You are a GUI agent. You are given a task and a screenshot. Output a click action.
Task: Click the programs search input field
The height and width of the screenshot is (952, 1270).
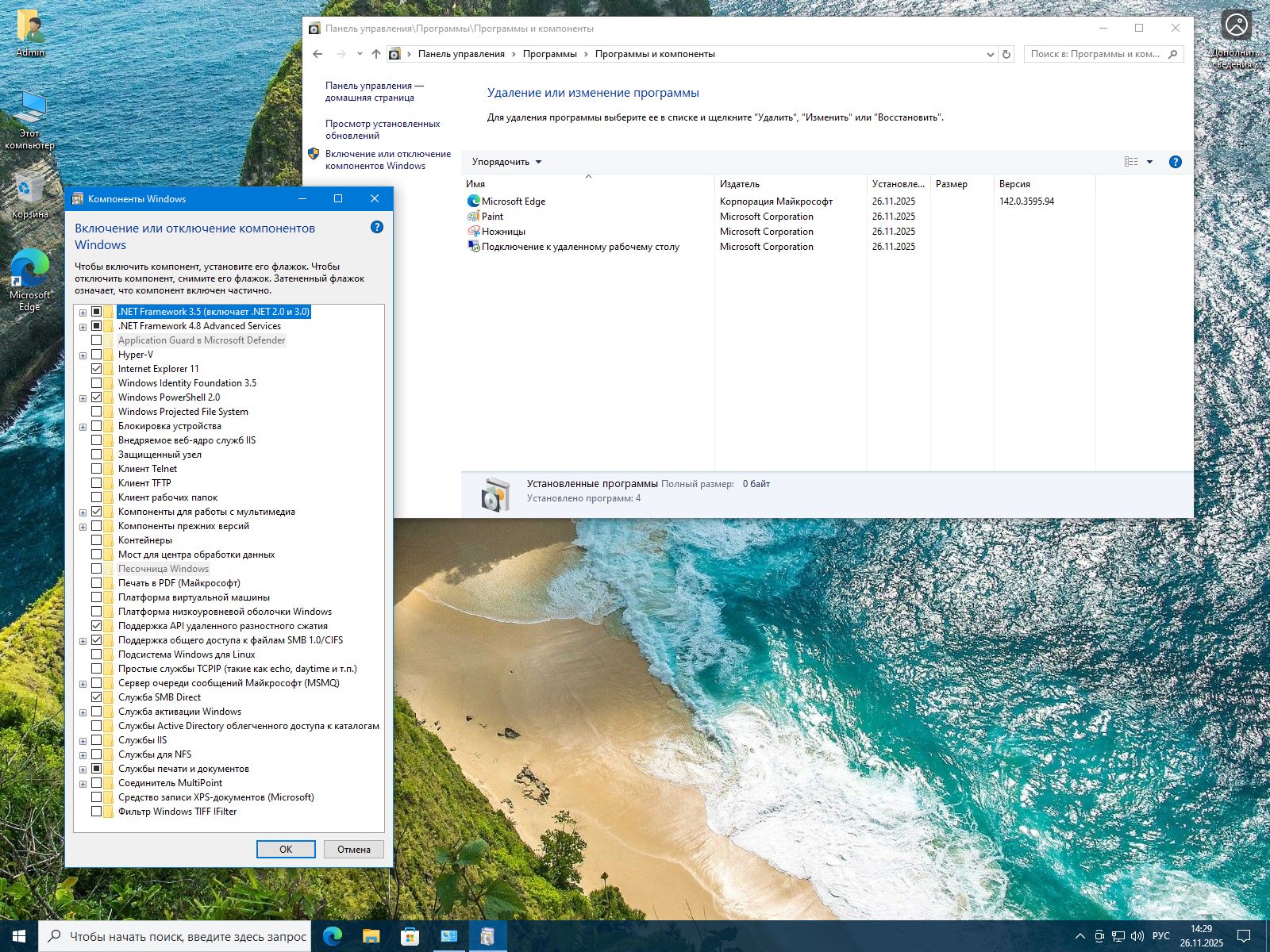(1095, 54)
